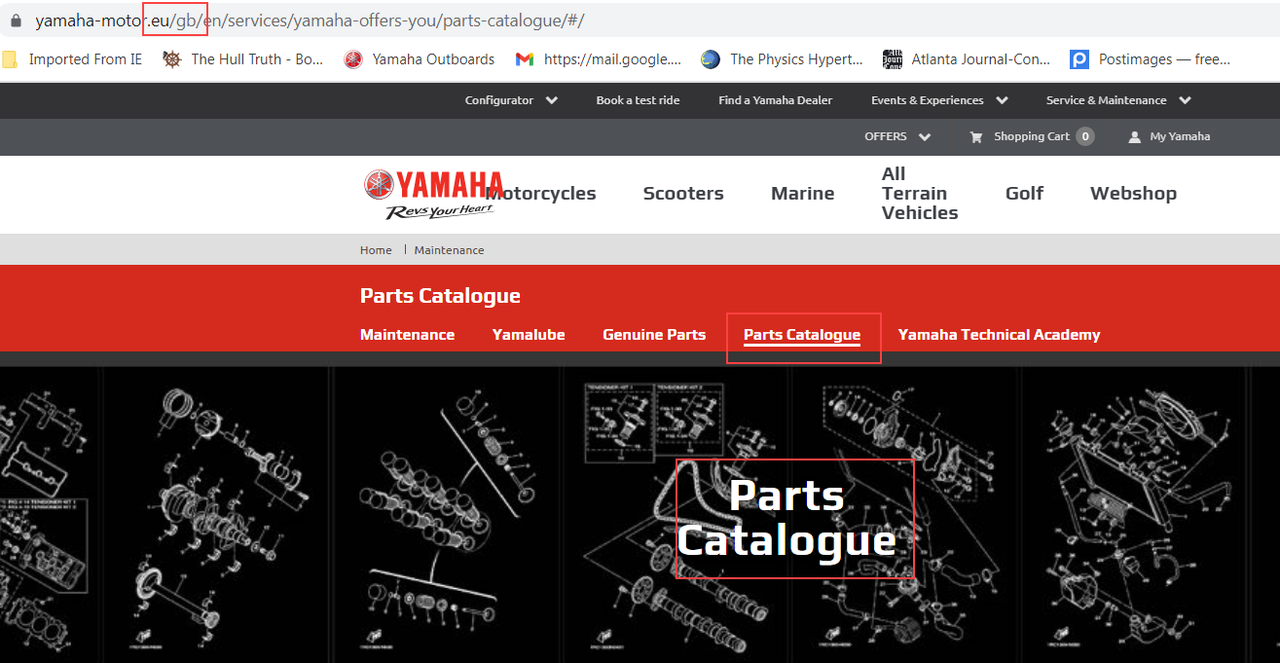1280x663 pixels.
Task: Click the valves exploded diagram thumbnail
Action: pos(448,515)
